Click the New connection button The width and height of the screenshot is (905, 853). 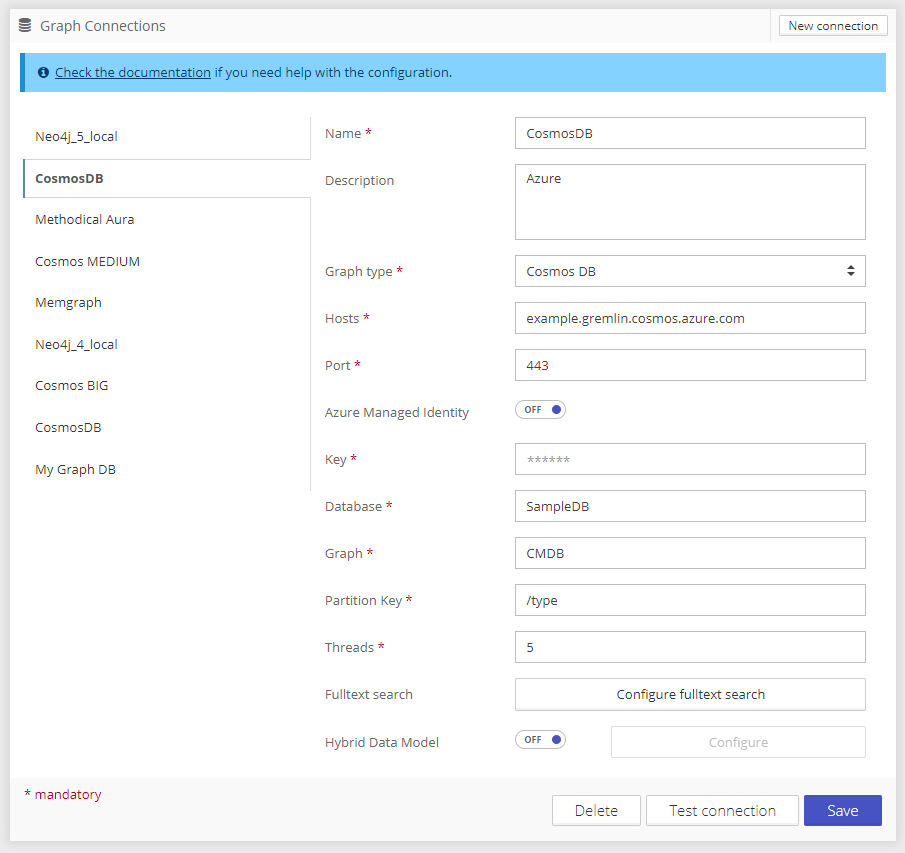[x=833, y=26]
